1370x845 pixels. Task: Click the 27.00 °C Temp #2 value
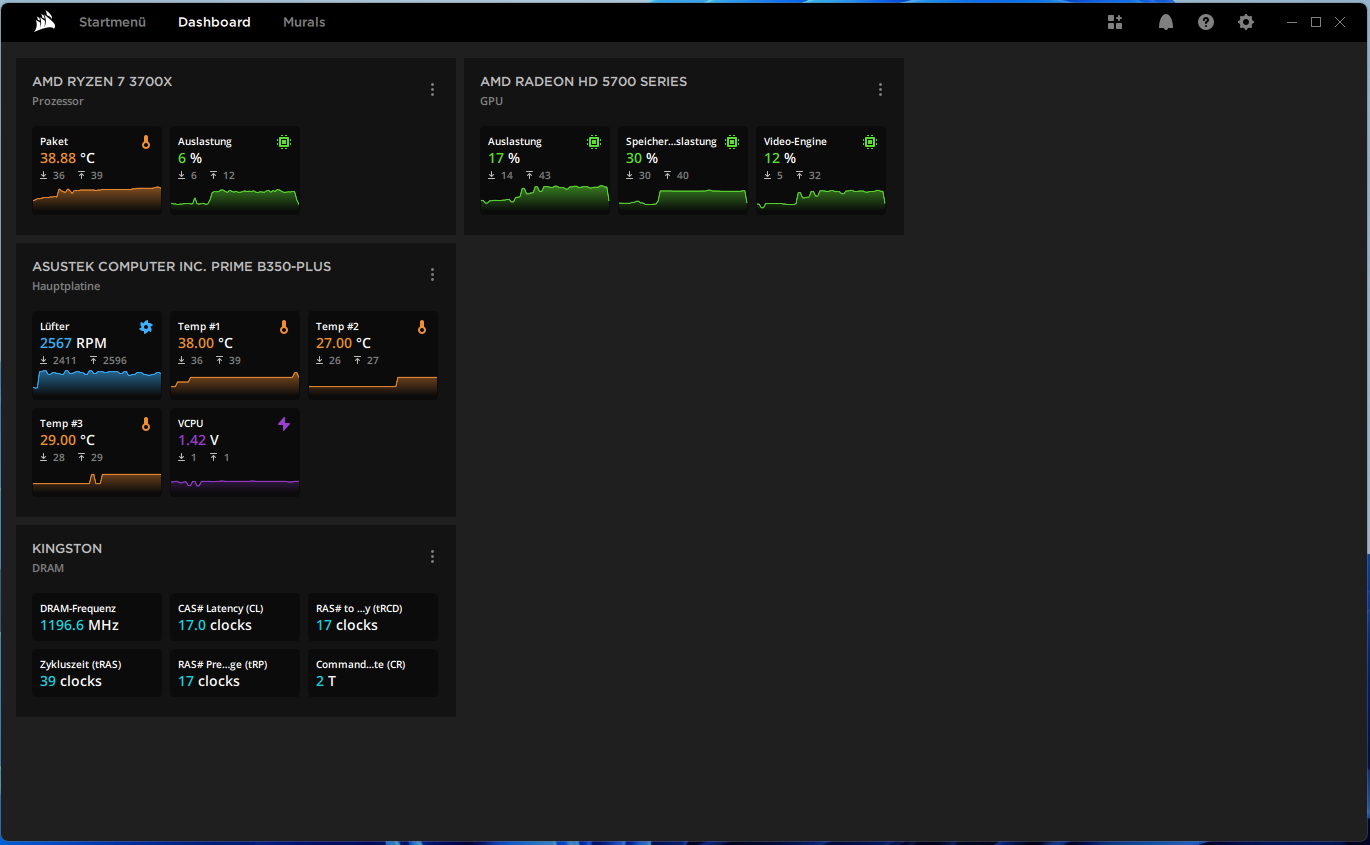[x=343, y=343]
